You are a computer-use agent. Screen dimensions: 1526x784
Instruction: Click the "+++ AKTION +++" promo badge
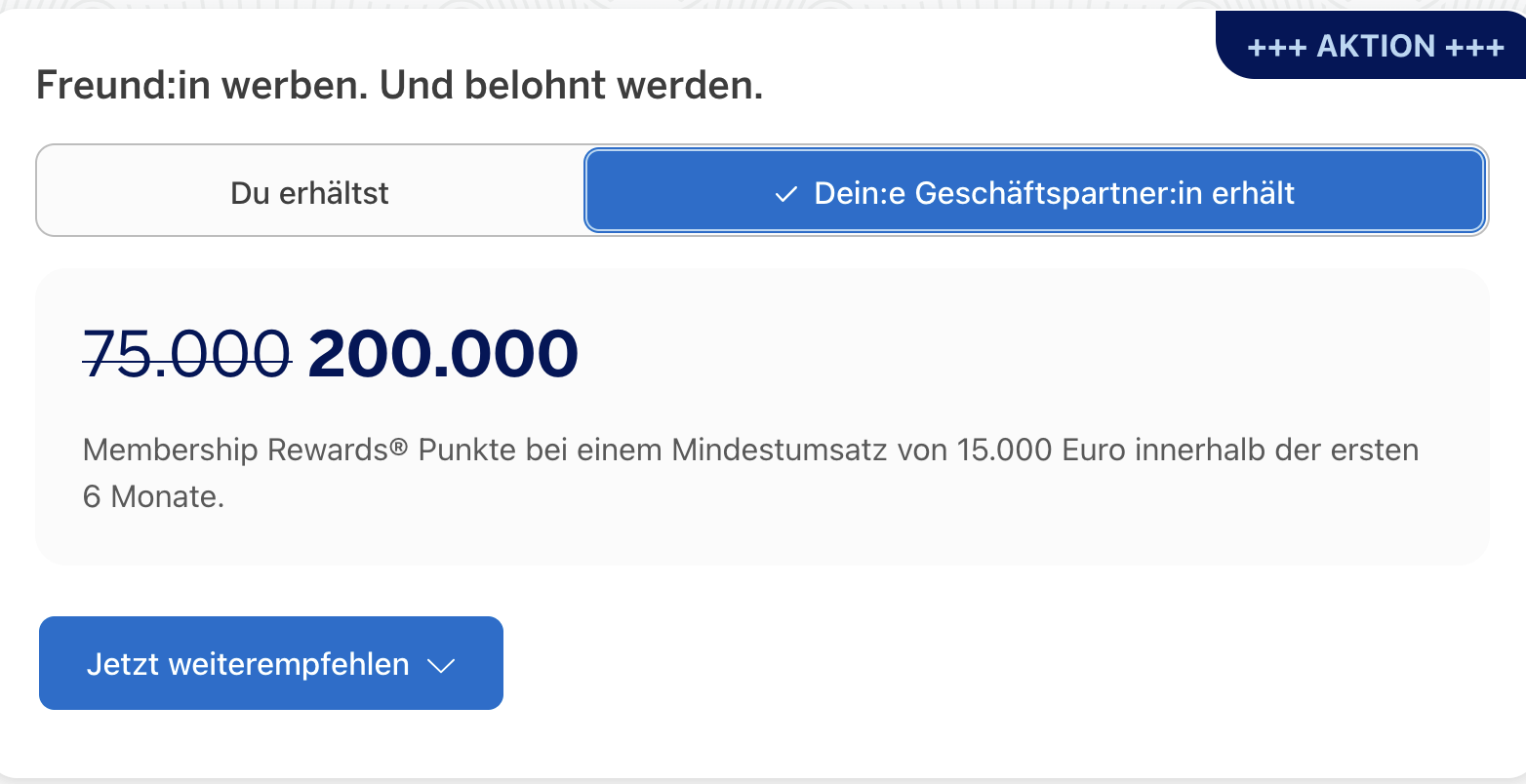point(1374,46)
